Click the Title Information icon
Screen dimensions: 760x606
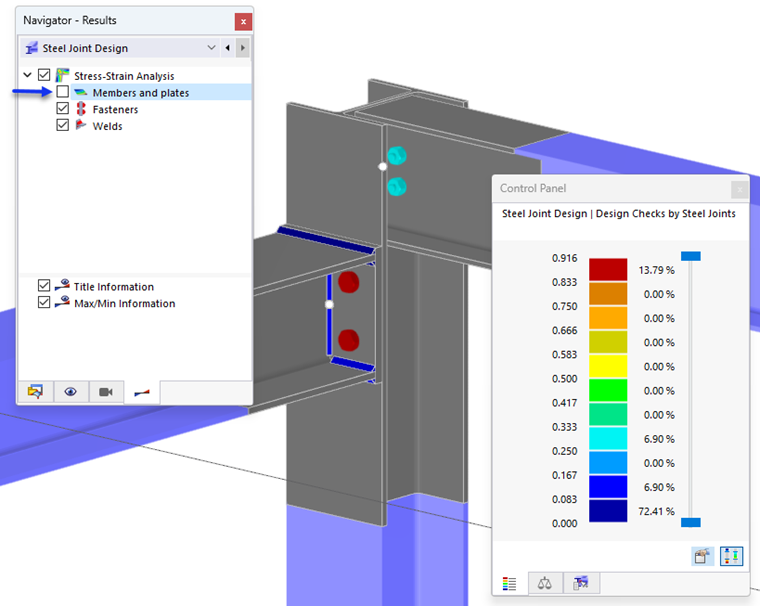tap(62, 285)
